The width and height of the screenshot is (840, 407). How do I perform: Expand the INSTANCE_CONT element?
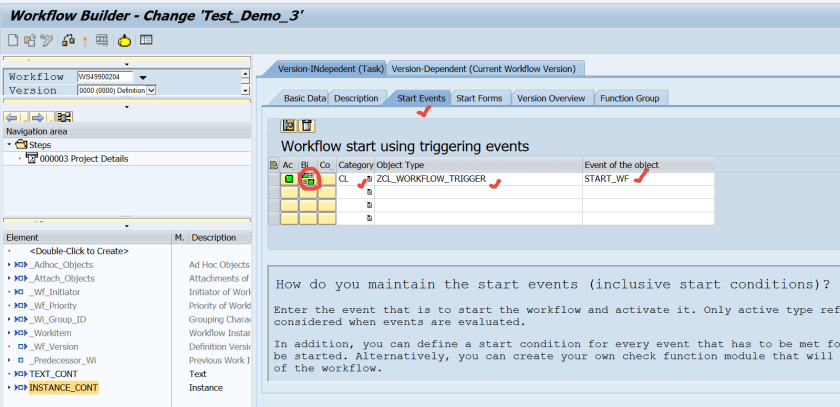pyautogui.click(x=9, y=388)
